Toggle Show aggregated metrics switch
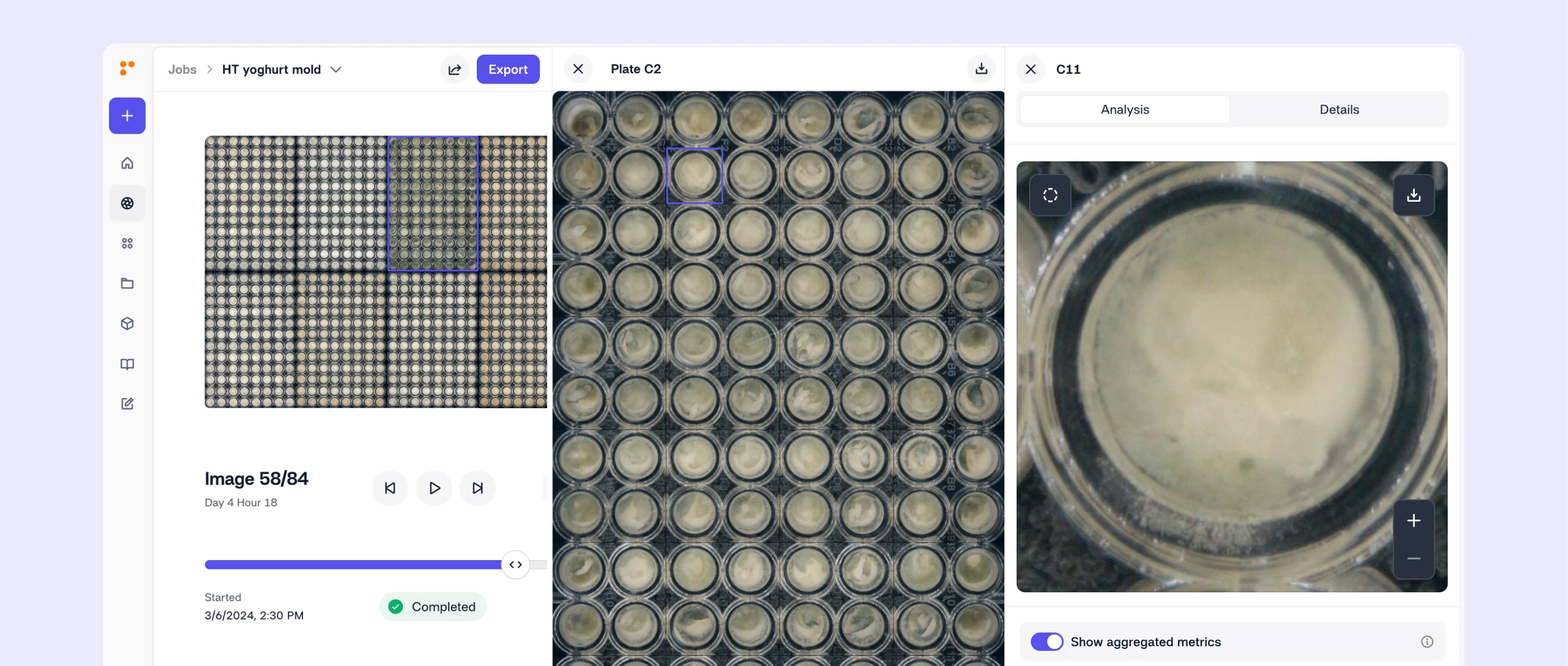This screenshot has height=666, width=1568. point(1047,641)
